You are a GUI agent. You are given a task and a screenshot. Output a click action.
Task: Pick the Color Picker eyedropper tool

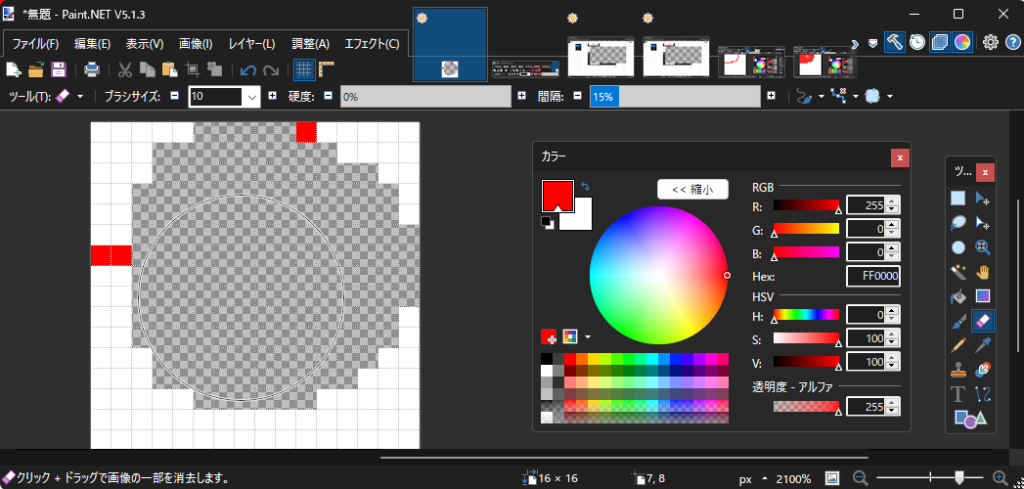tap(983, 345)
